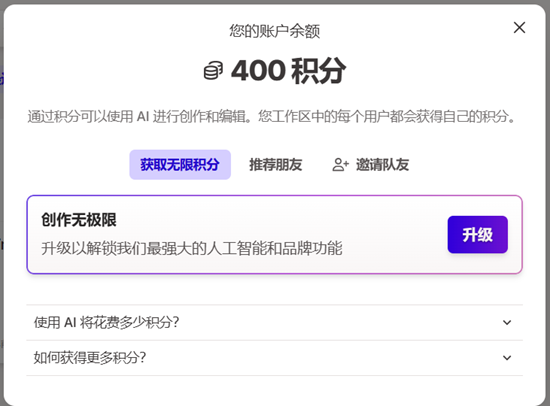Click the 您的账户余额 dialog title

click(x=275, y=31)
